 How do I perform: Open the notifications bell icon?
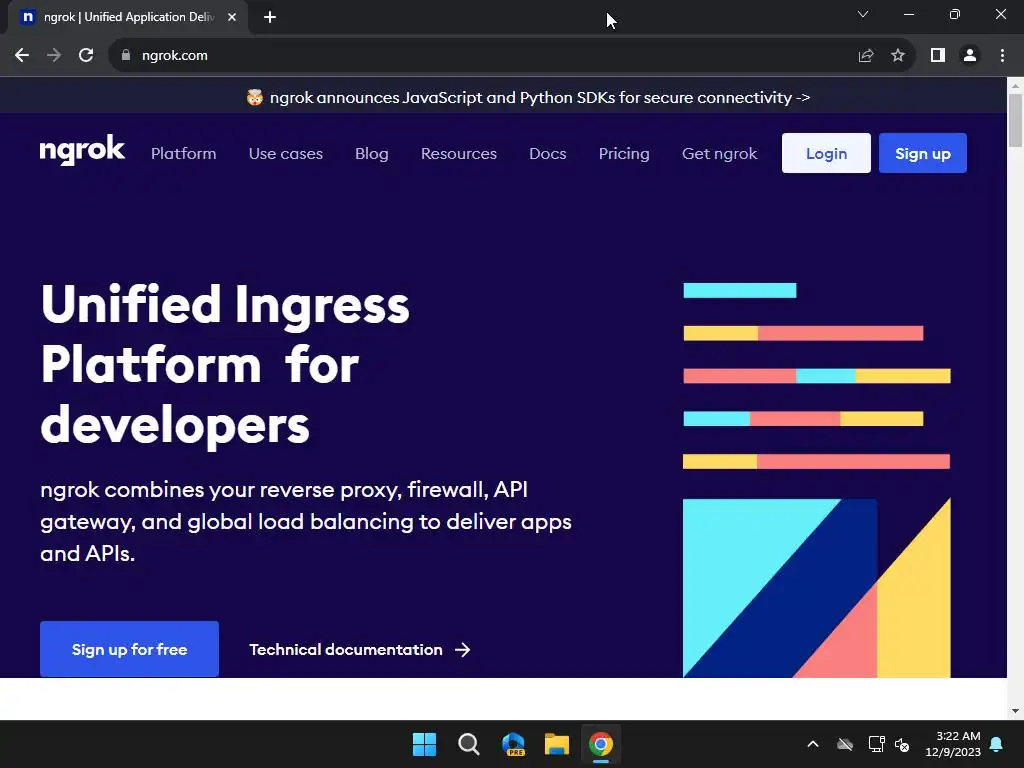pos(997,744)
